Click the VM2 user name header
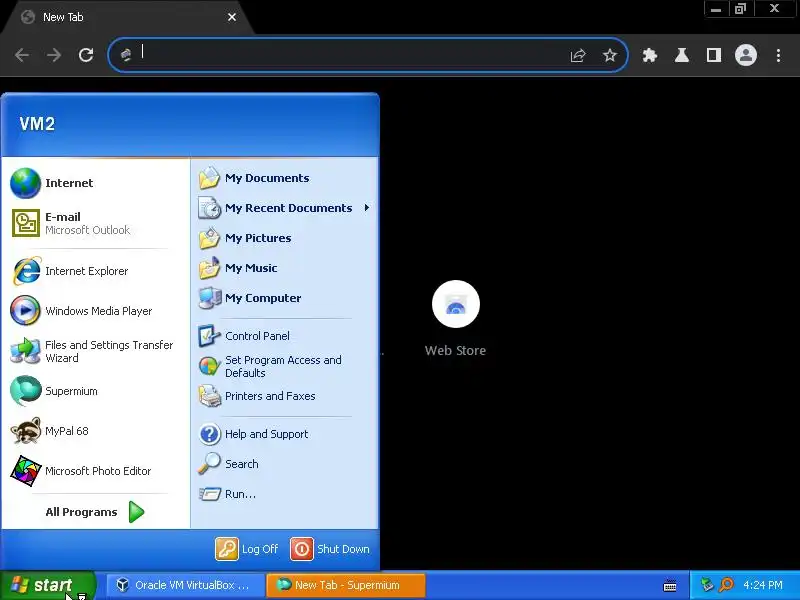The height and width of the screenshot is (600, 800). point(37,124)
